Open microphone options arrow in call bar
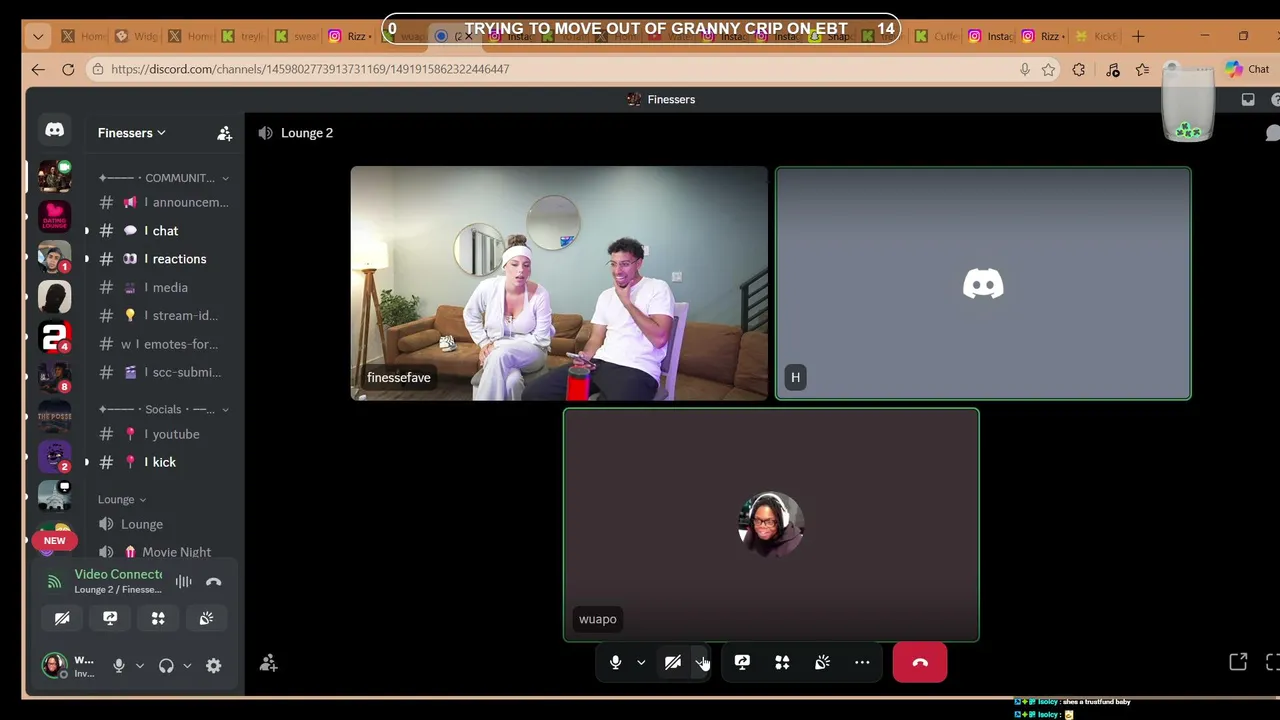1280x720 pixels. (x=641, y=662)
